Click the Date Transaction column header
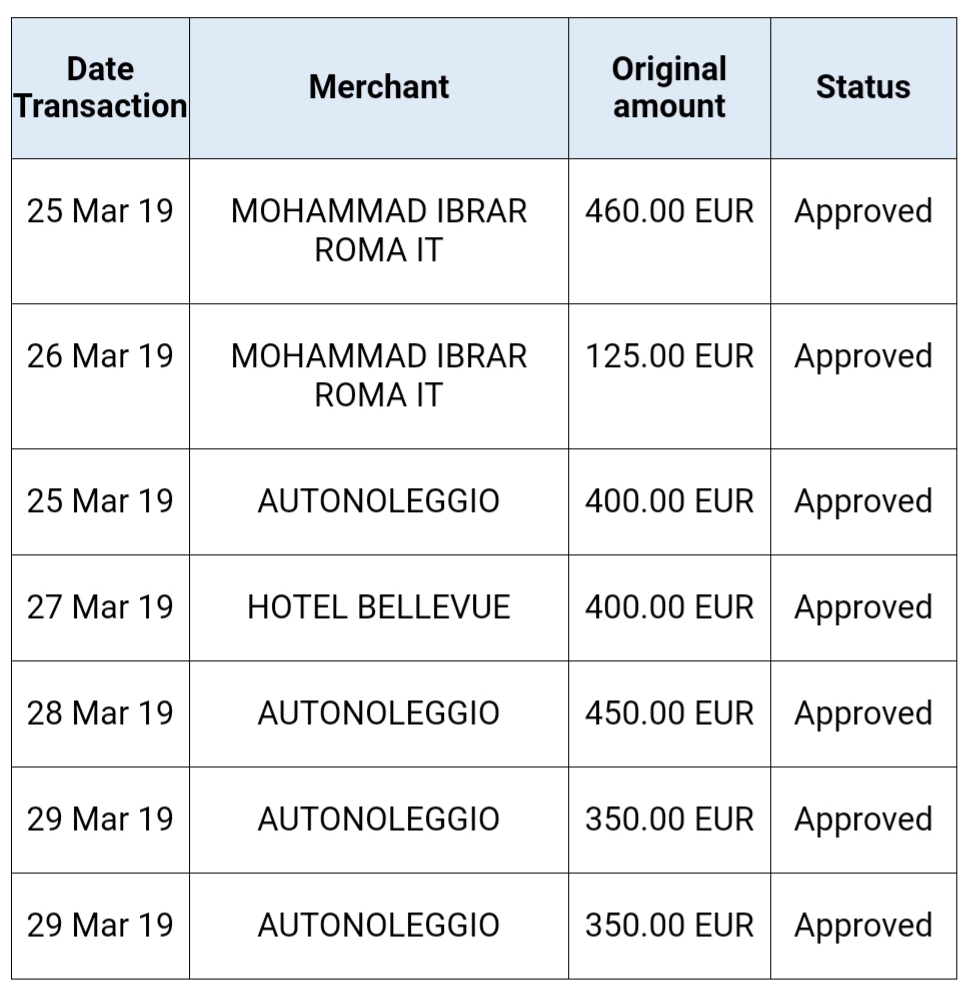The height and width of the screenshot is (998, 969). coord(100,88)
